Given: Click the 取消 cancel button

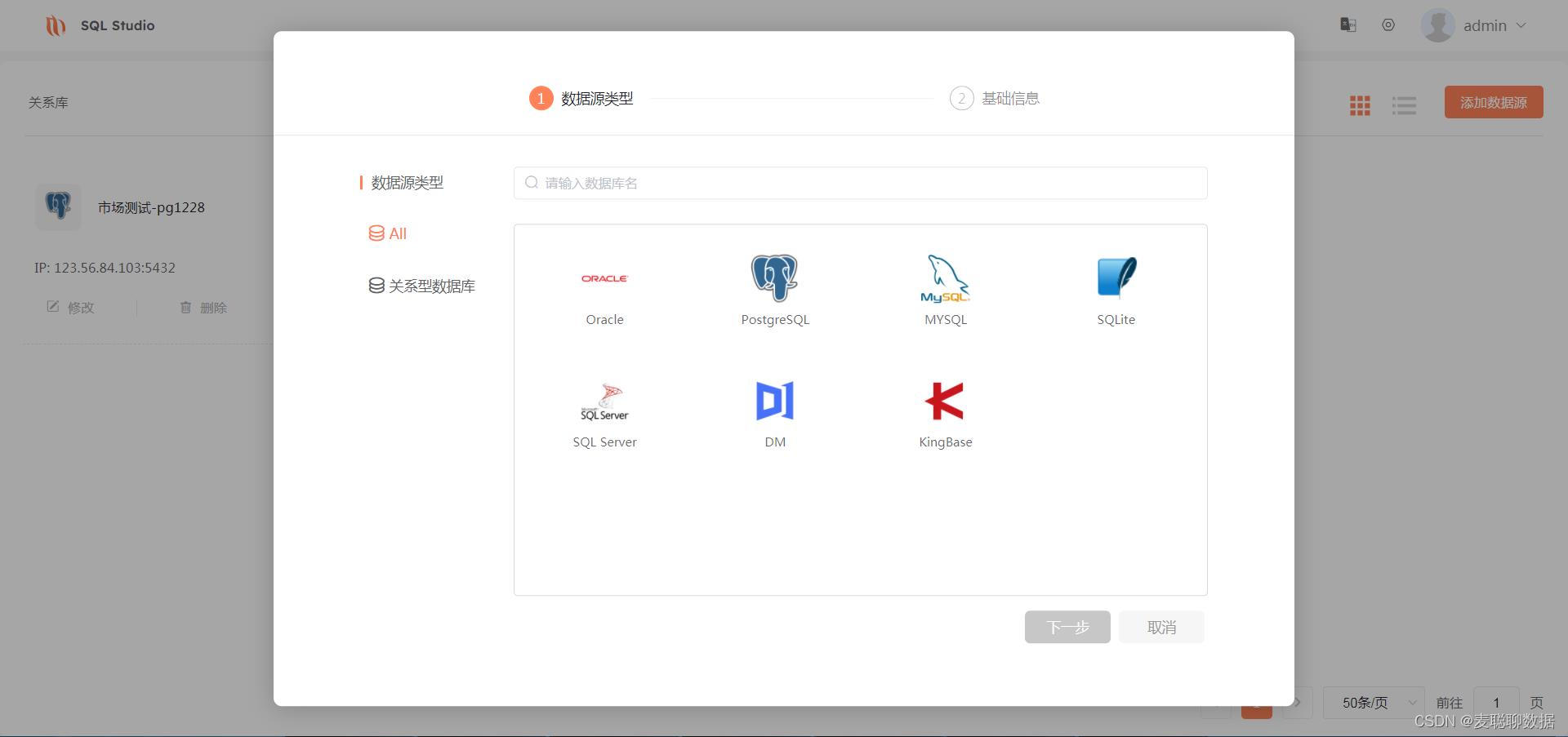Looking at the screenshot, I should tap(1161, 627).
